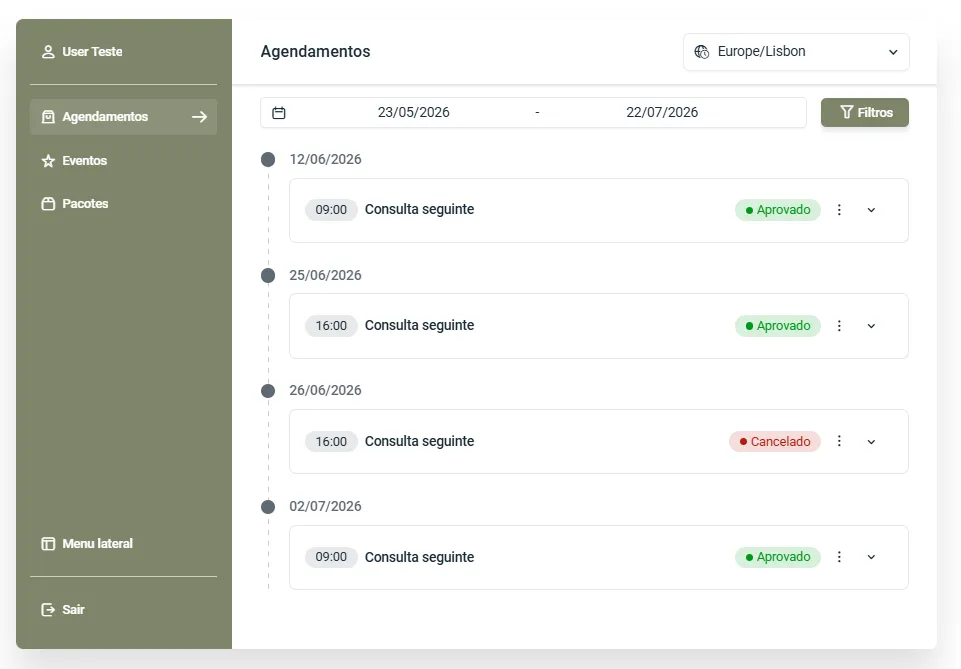Click the 16:00 time chip on 25/06/2026
This screenshot has height=669, width=961.
click(331, 326)
